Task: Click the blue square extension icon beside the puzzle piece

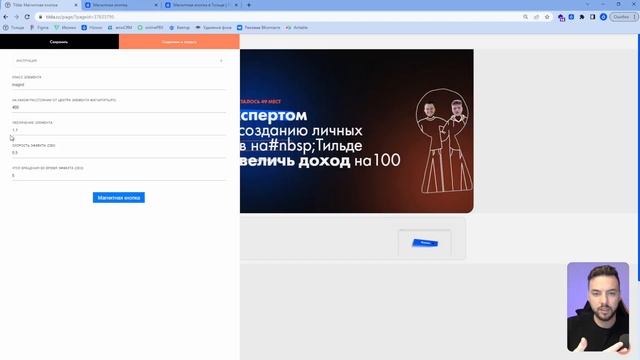Action: [571, 17]
